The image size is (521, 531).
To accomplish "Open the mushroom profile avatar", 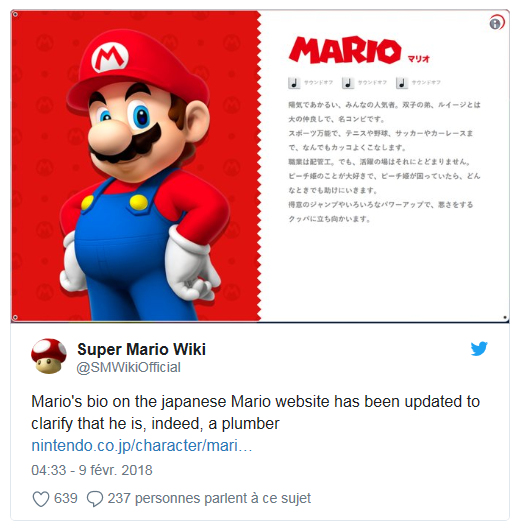I will point(49,356).
